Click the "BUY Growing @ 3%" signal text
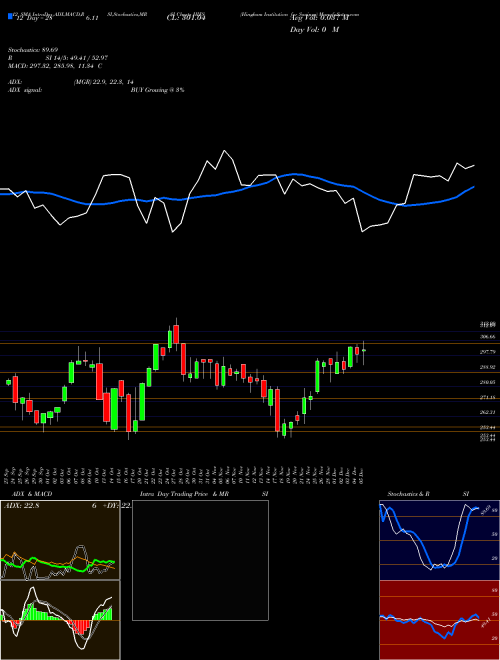The height and width of the screenshot is (660, 500). (x=157, y=90)
